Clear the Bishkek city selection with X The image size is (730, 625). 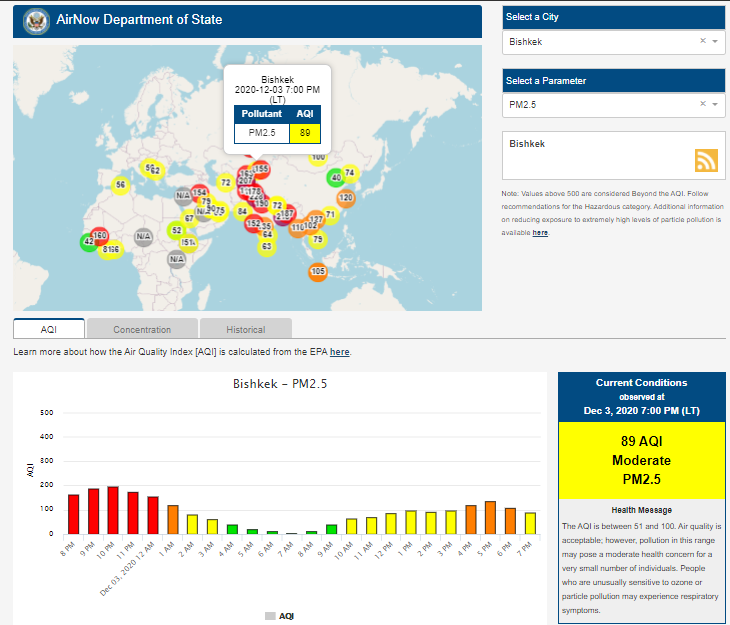pos(702,42)
